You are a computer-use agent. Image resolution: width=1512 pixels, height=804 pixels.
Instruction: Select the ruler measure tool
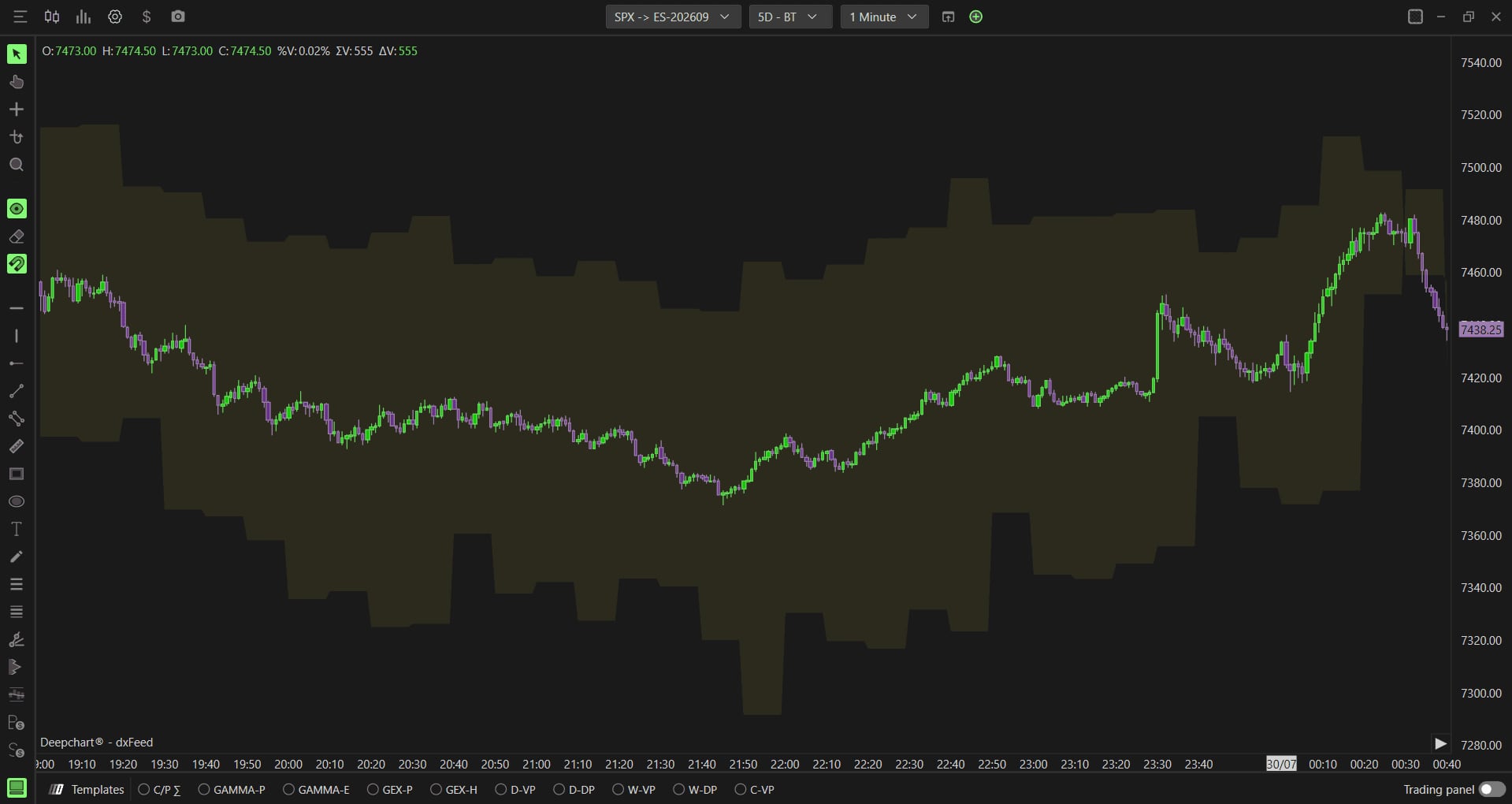pyautogui.click(x=17, y=446)
